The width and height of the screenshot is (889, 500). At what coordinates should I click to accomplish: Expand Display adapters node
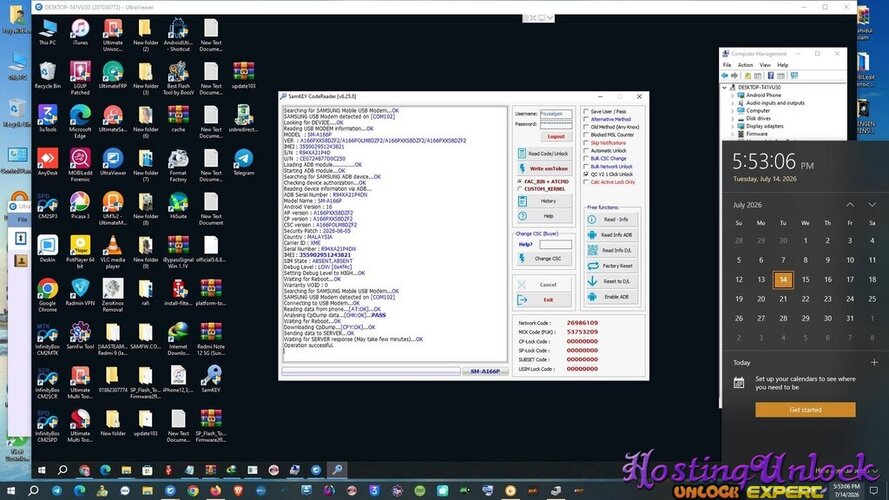[x=732, y=126]
